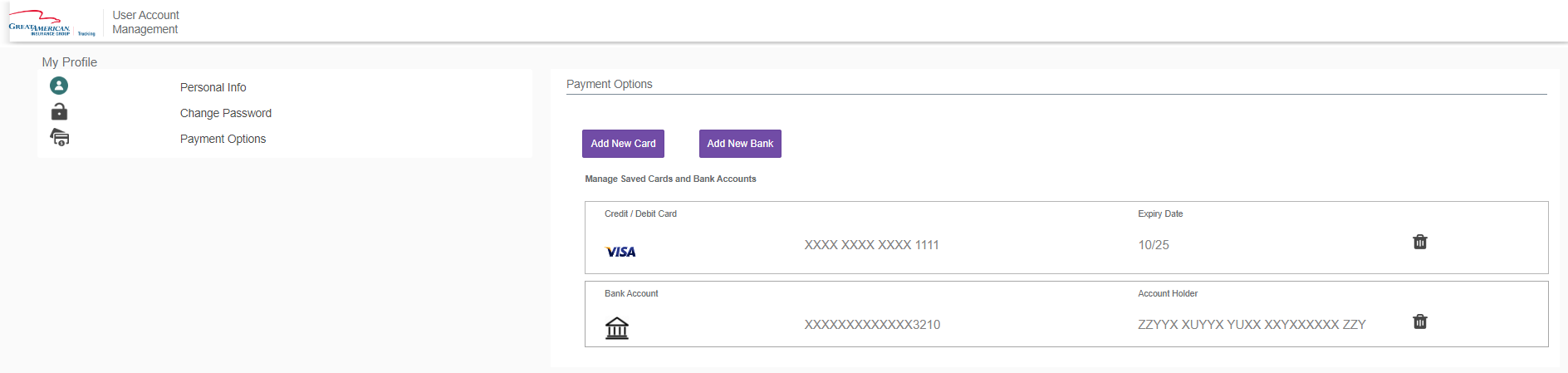Delete the saved bank account
The image size is (1568, 373).
(1419, 321)
